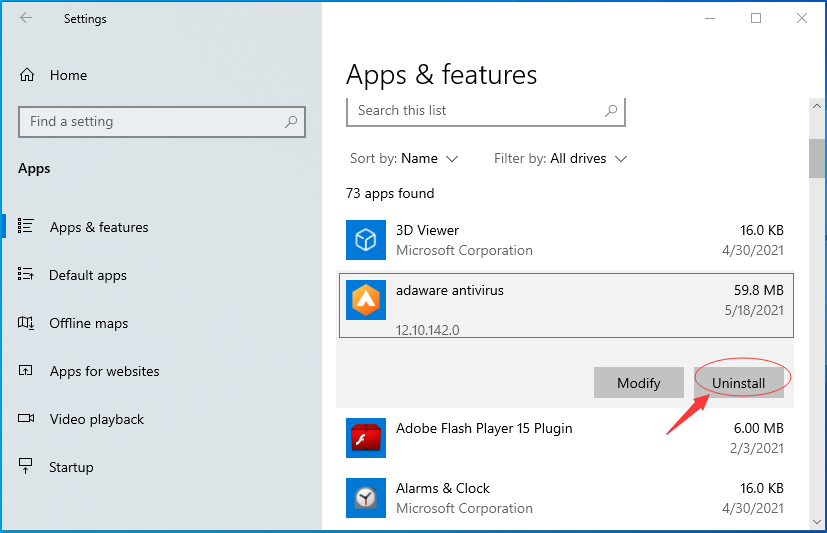Click the Modify button for adaware
Viewport: 827px width, 533px height.
coord(639,383)
